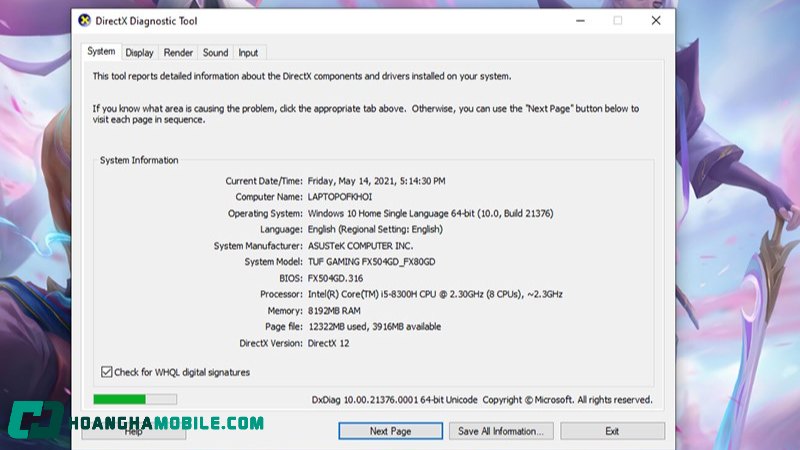Click the Computer Name label
Screen dimensions: 800x450
[269, 197]
